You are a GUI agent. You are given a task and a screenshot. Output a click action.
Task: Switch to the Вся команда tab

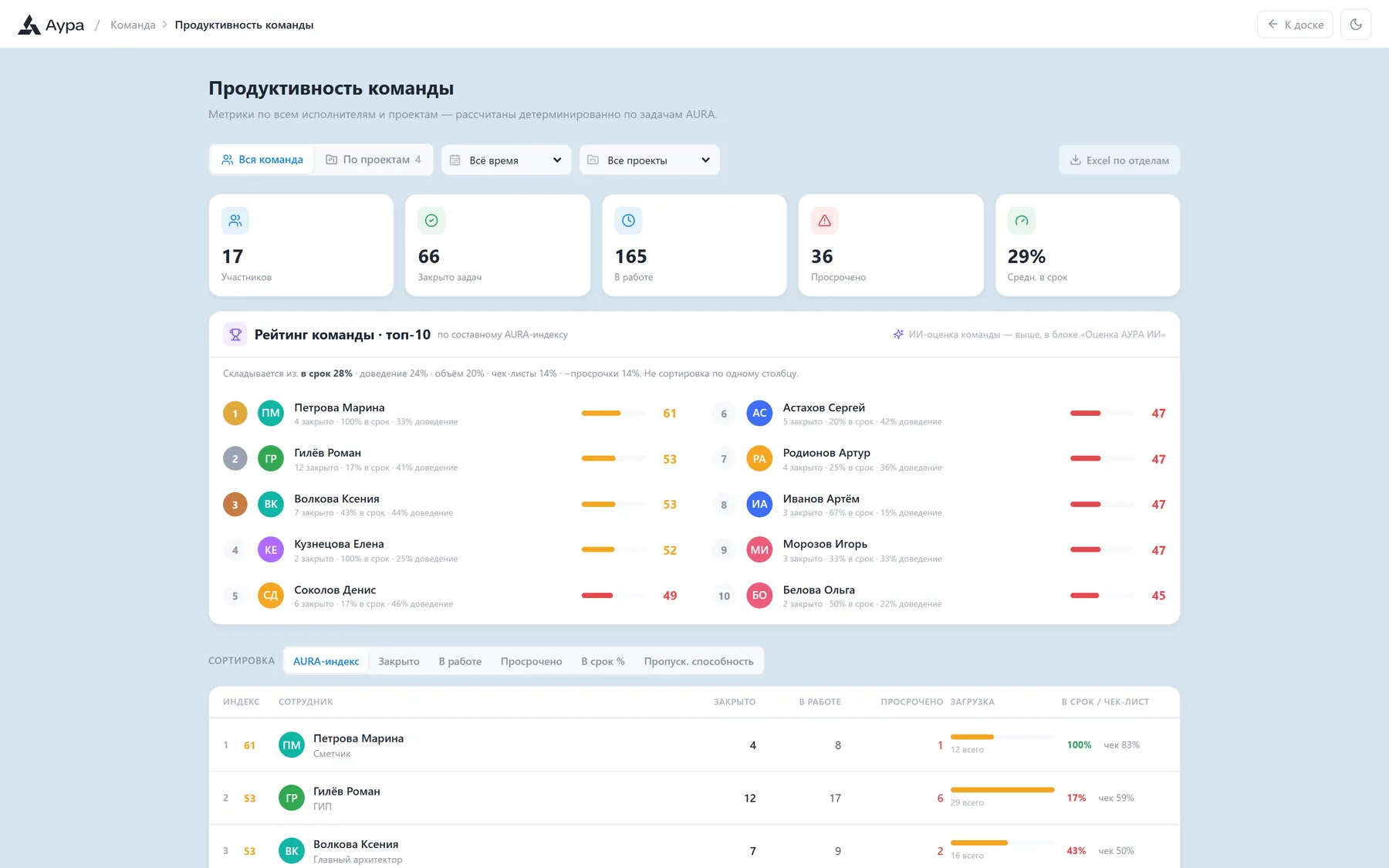pos(262,160)
